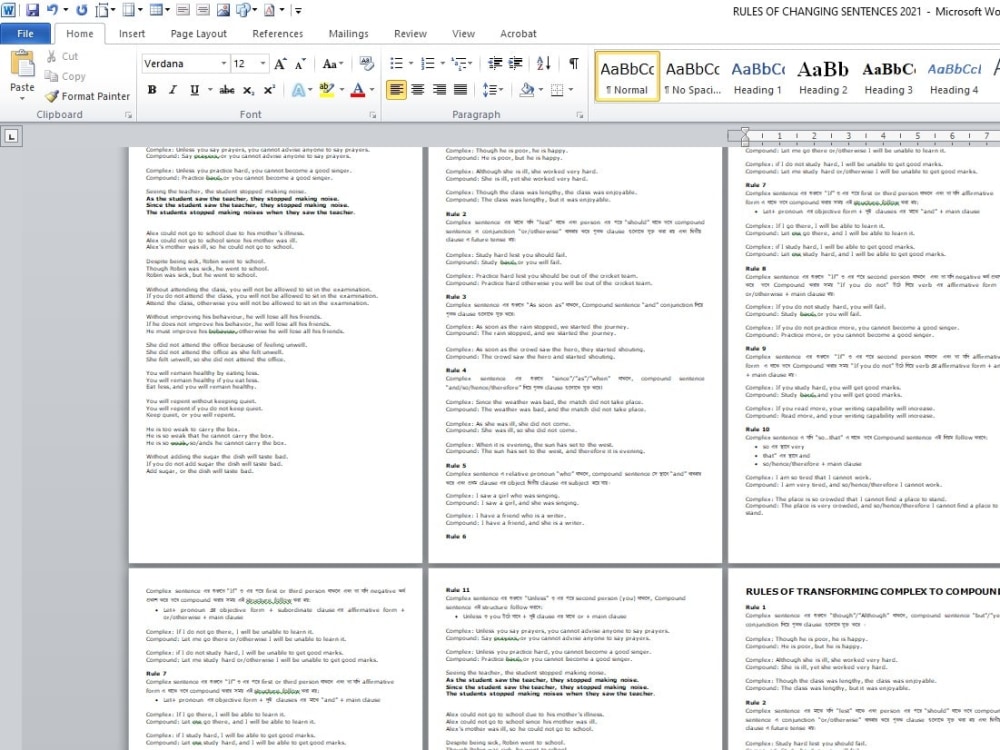The image size is (1000, 750).
Task: Toggle italic formatting
Action: point(172,91)
